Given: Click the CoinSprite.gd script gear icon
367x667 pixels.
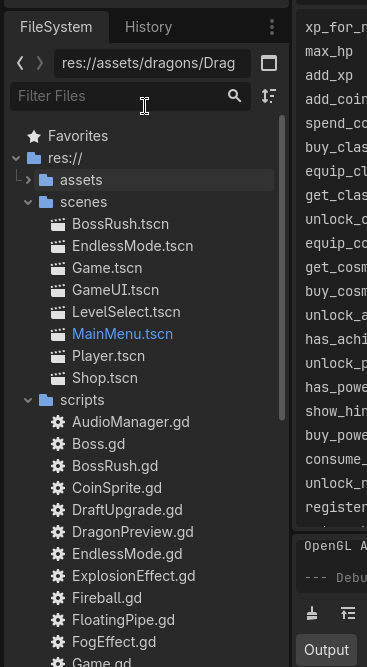Looking at the screenshot, I should [x=58, y=488].
